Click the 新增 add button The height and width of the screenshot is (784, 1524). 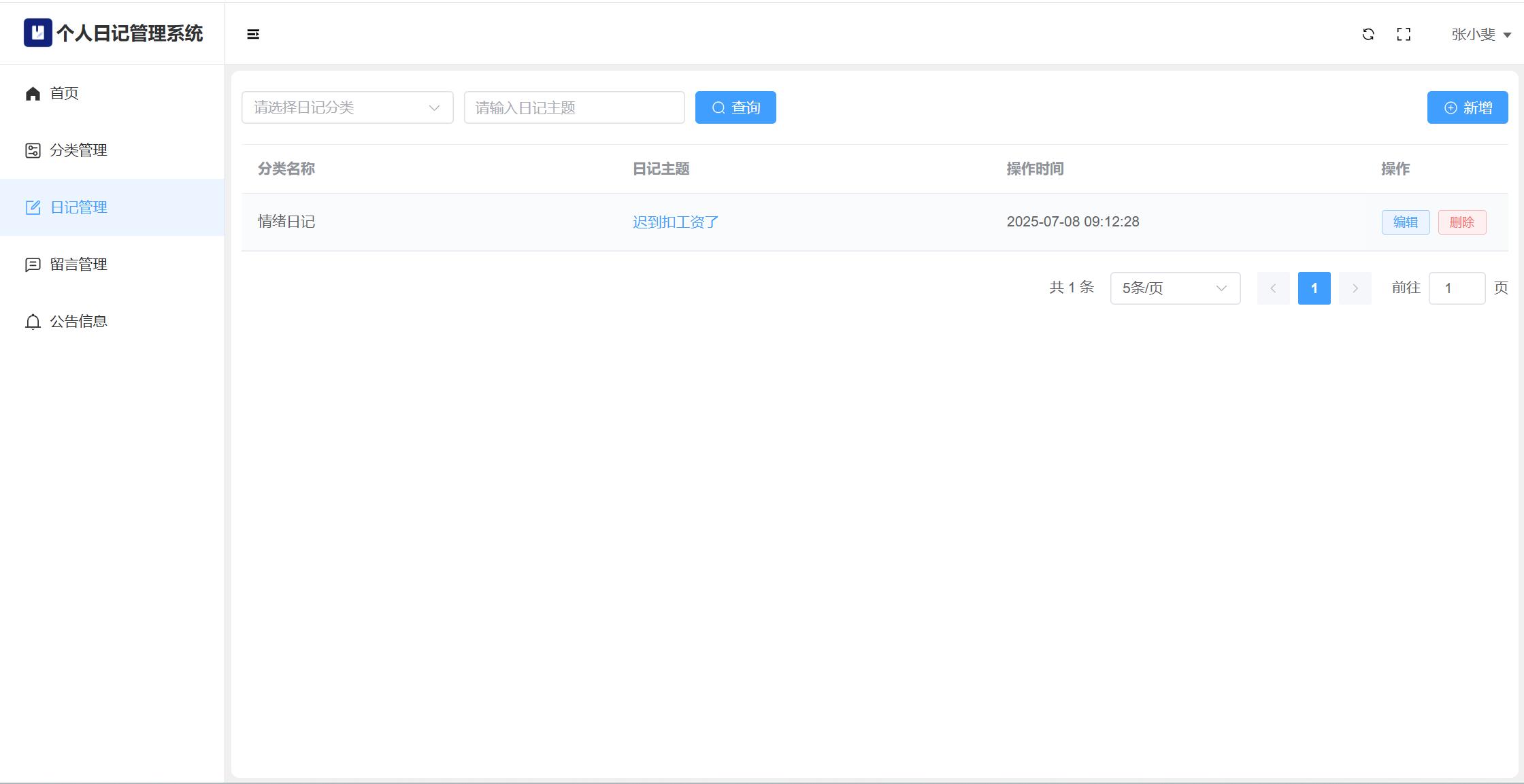(x=1467, y=107)
